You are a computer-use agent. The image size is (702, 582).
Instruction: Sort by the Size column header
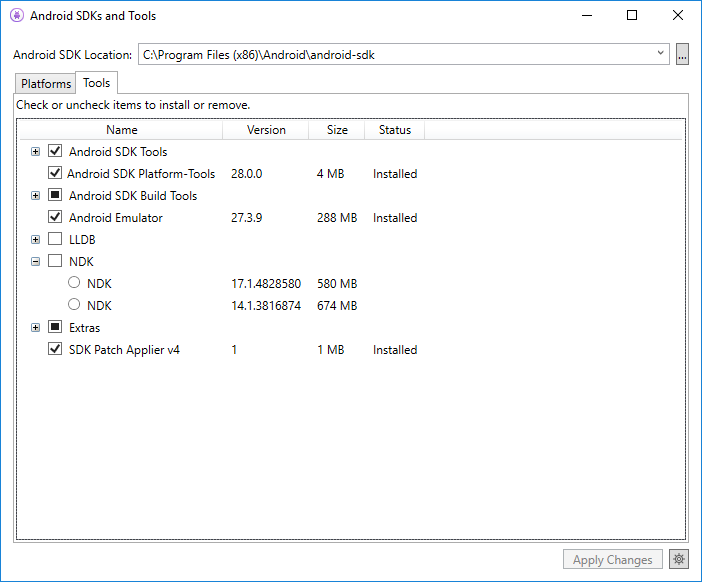[x=337, y=130]
